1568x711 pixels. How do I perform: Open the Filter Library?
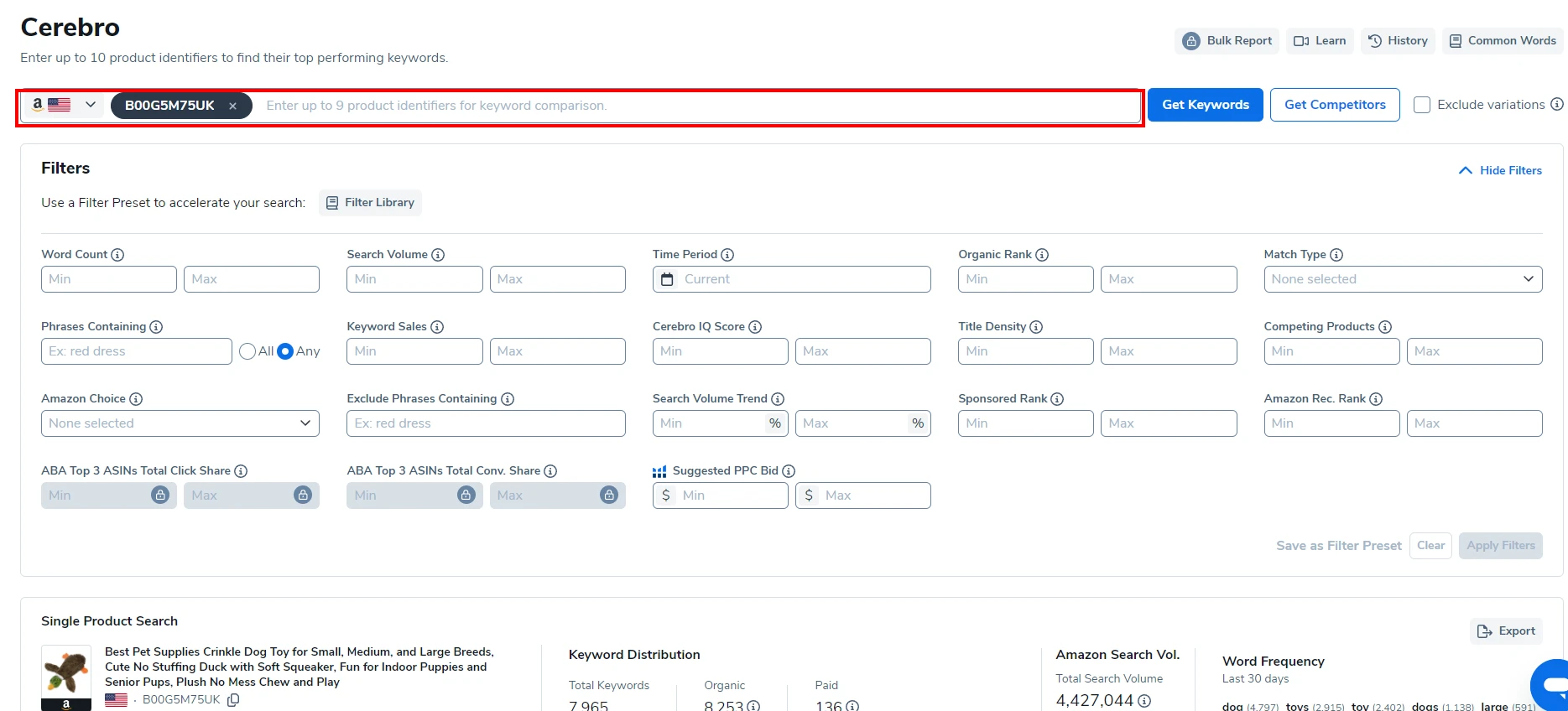(x=370, y=203)
